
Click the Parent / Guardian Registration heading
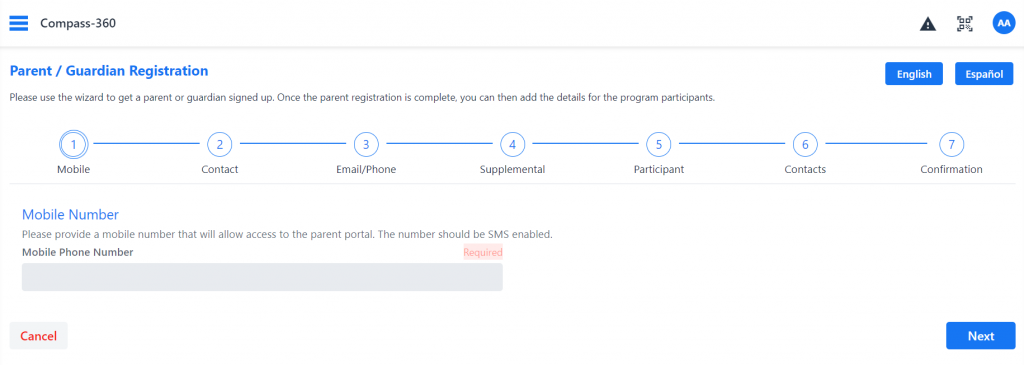click(109, 71)
